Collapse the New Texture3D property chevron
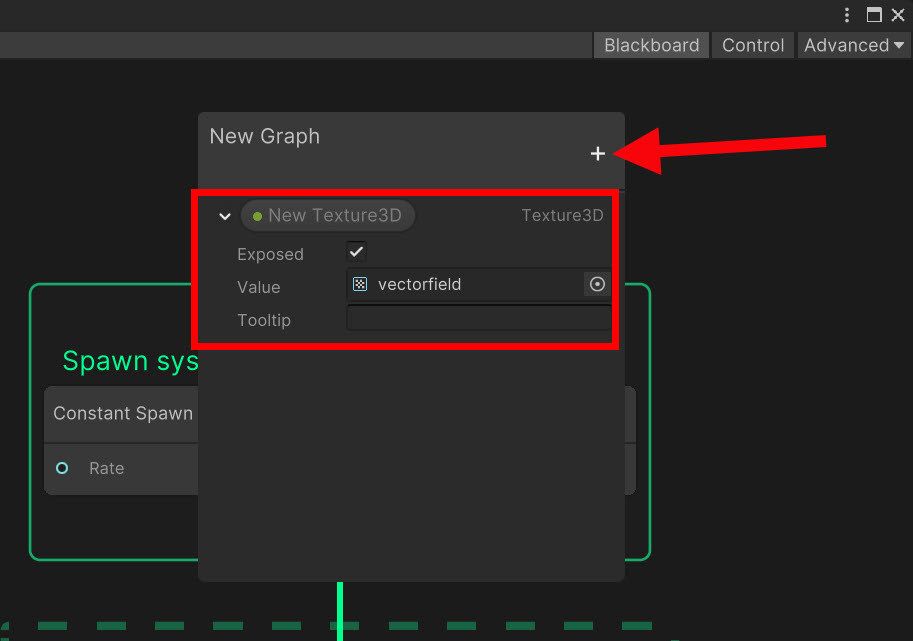 point(225,217)
